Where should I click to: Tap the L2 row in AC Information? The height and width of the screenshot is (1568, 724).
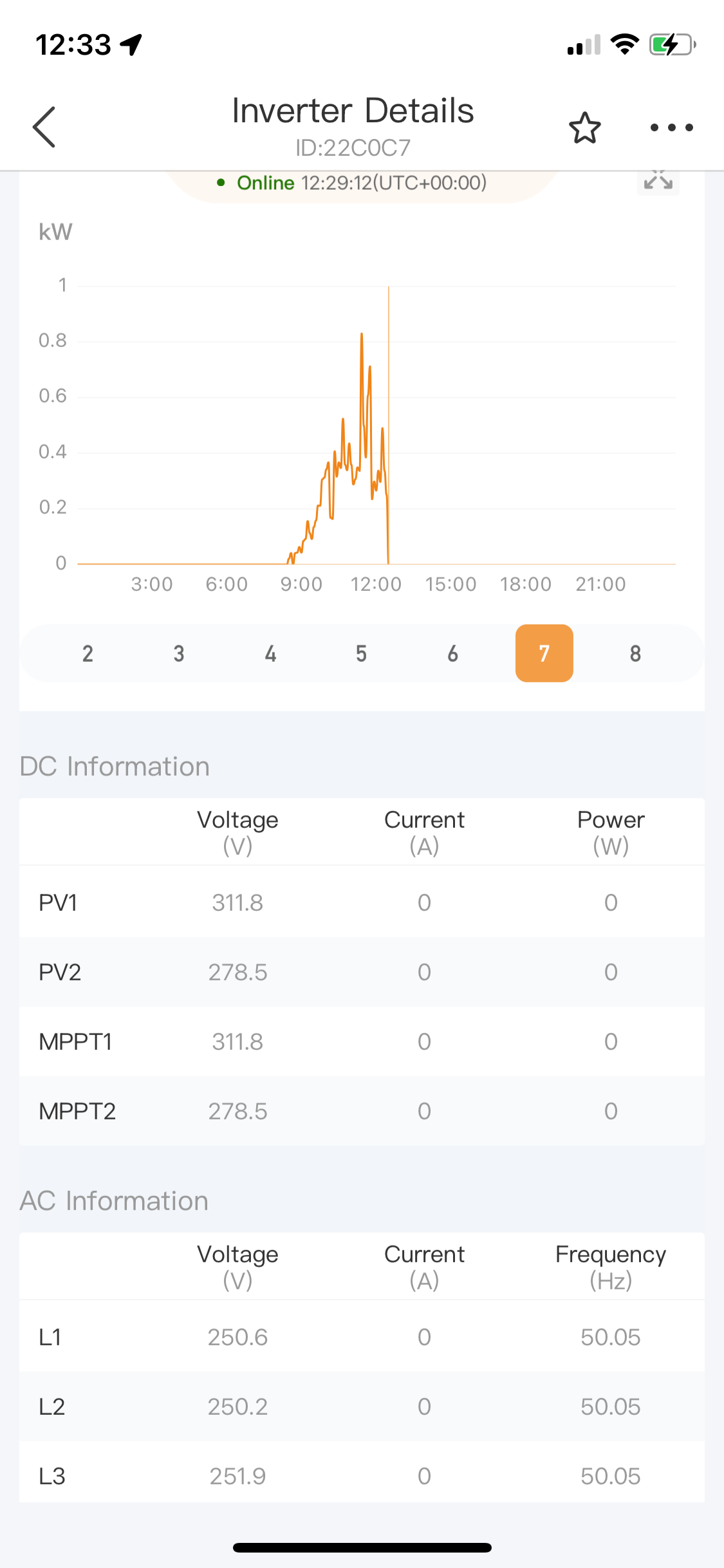[x=362, y=1406]
